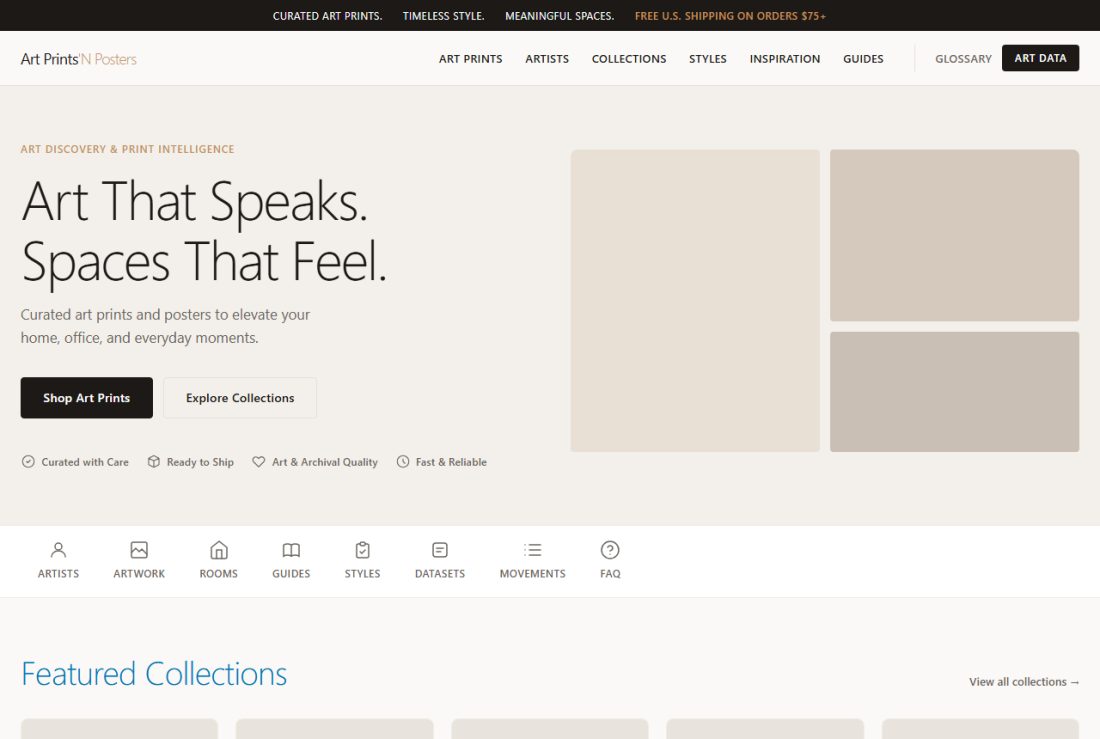Click the Styles clipboard icon
Image resolution: width=1100 pixels, height=739 pixels.
tap(363, 550)
